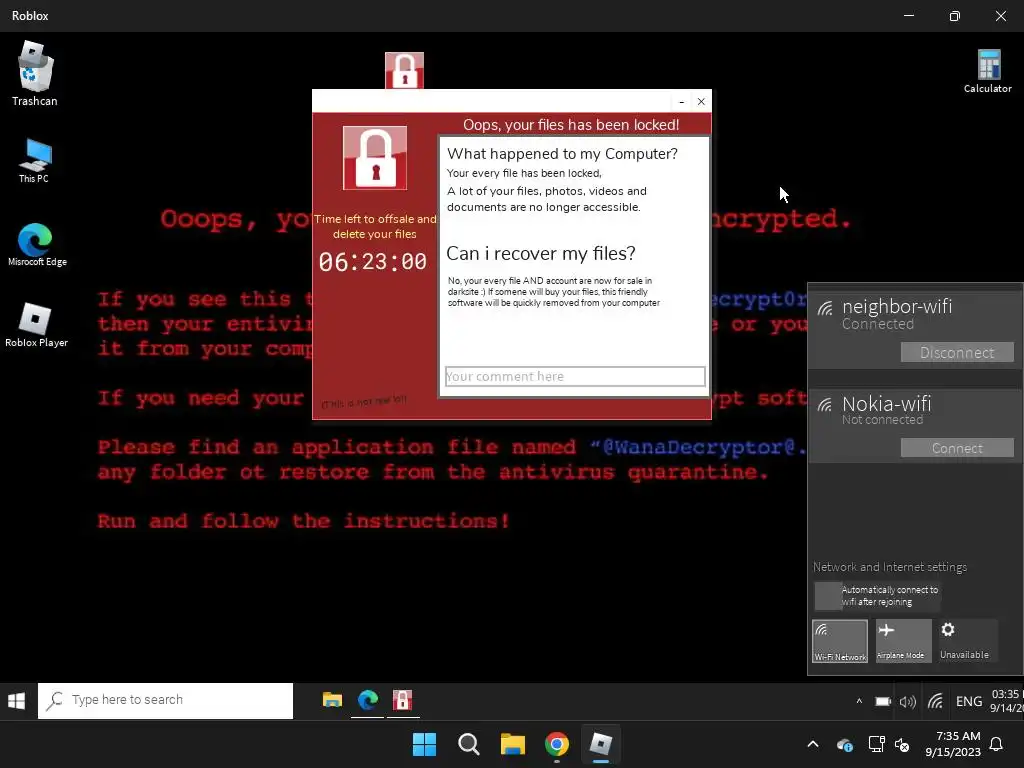Viewport: 1024px width, 768px height.
Task: Open Chrome on Windows 11 taskbar
Action: click(x=557, y=744)
